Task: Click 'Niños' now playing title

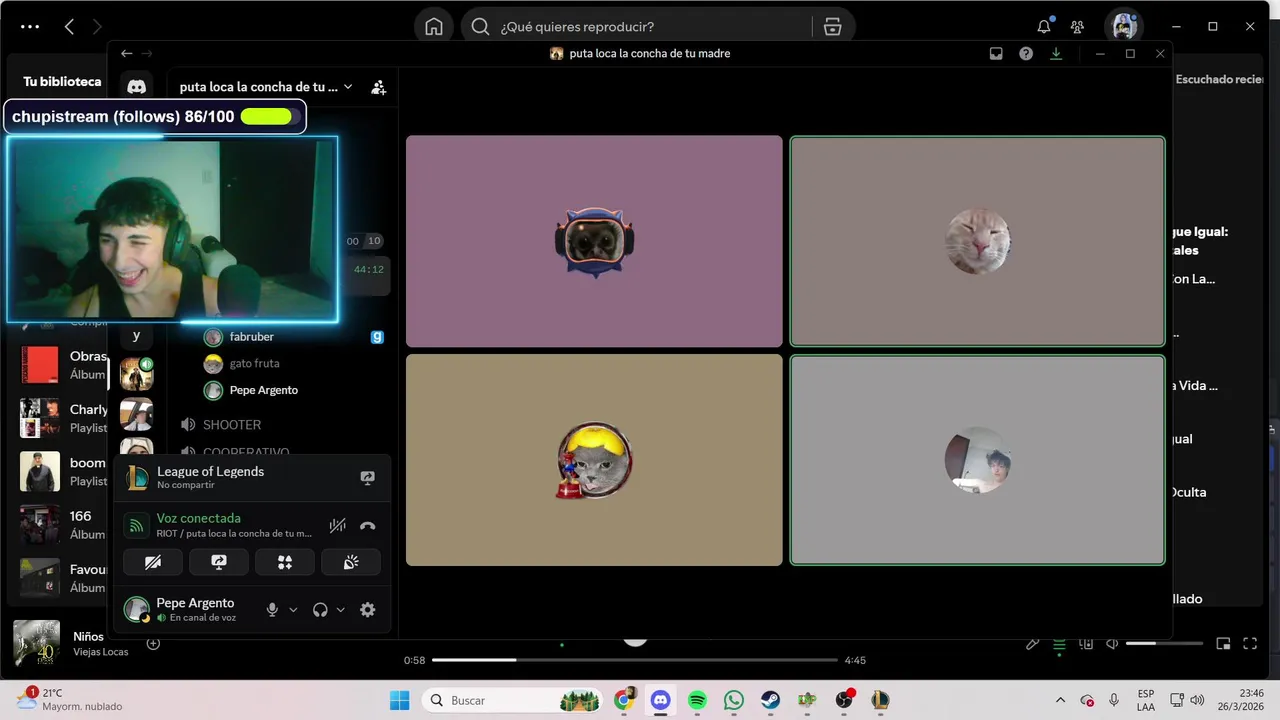Action: [88, 637]
